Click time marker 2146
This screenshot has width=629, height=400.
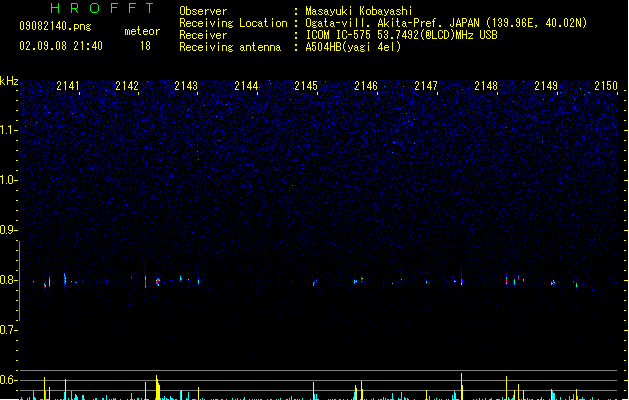(x=366, y=86)
